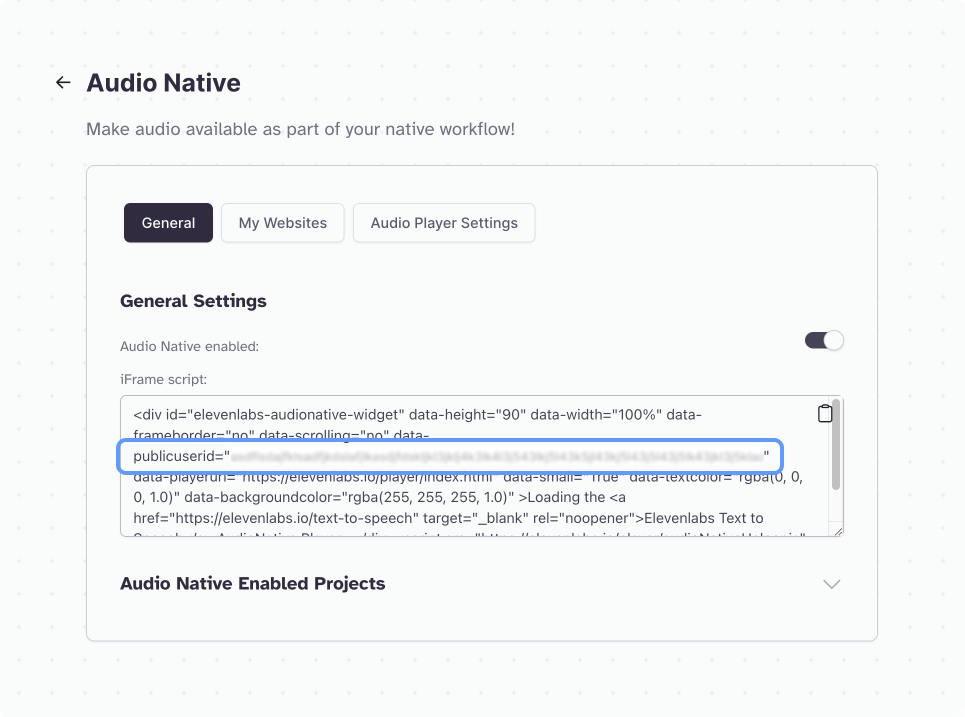Copy the iFrame script with clipboard icon

click(x=824, y=414)
